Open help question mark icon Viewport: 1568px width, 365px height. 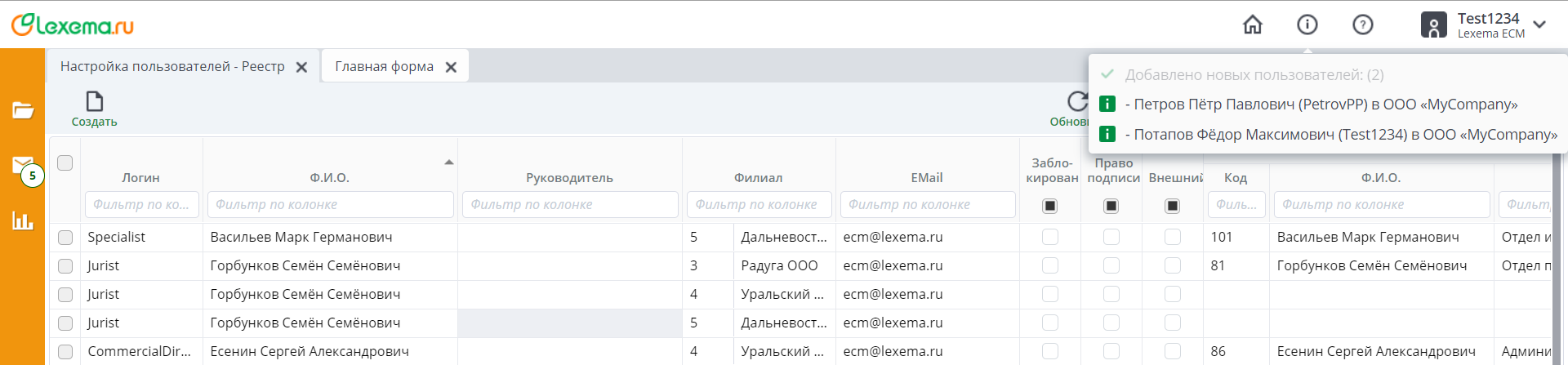pos(1362,25)
